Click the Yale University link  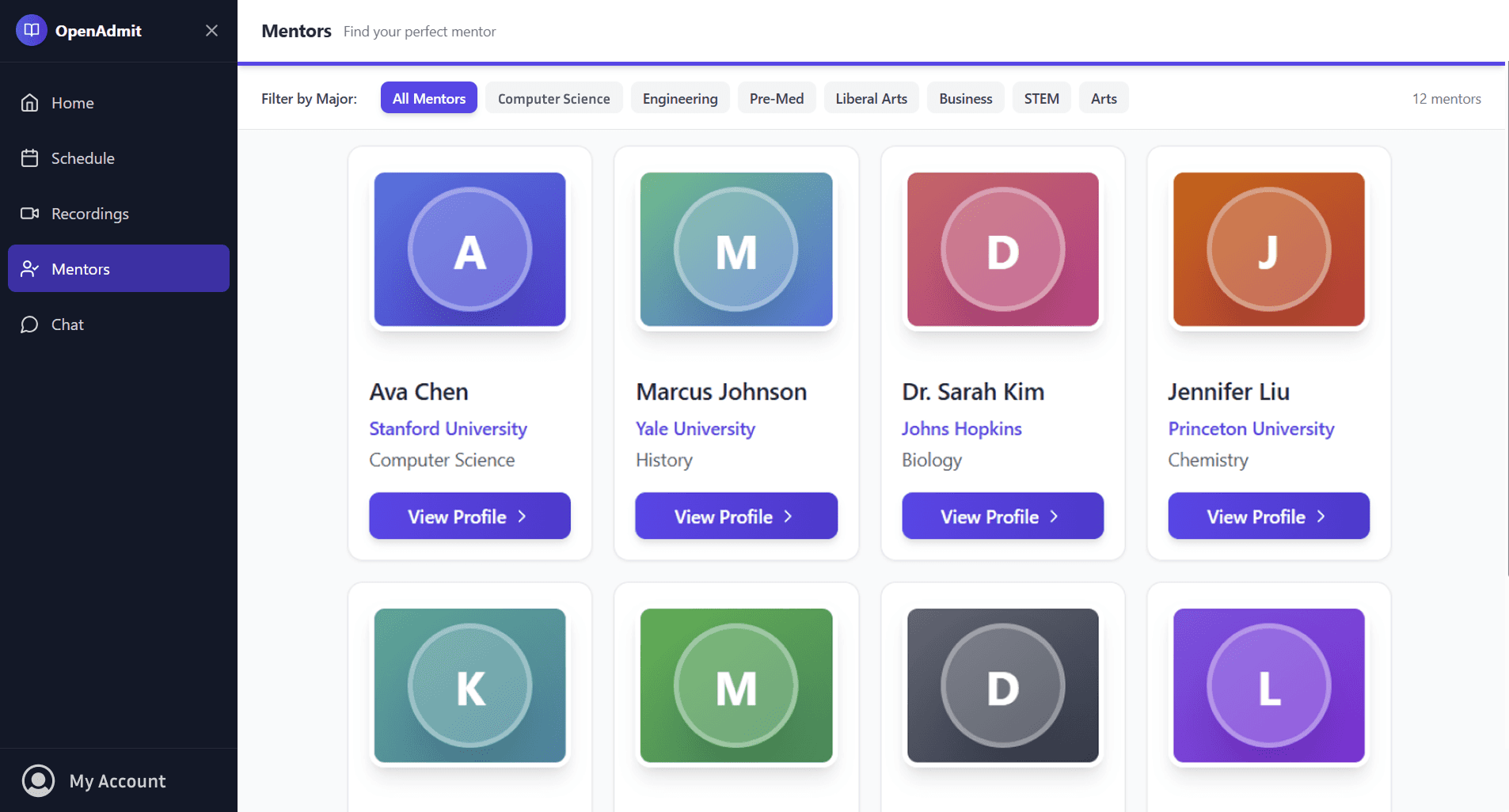(695, 428)
